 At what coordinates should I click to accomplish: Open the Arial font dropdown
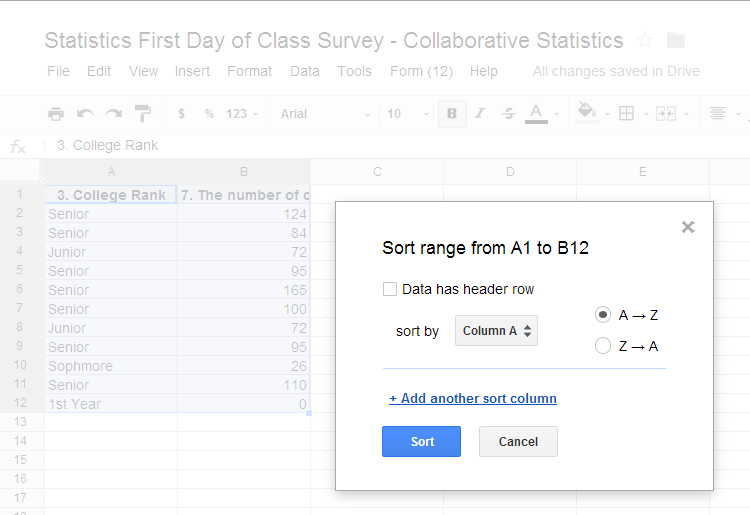(x=325, y=114)
